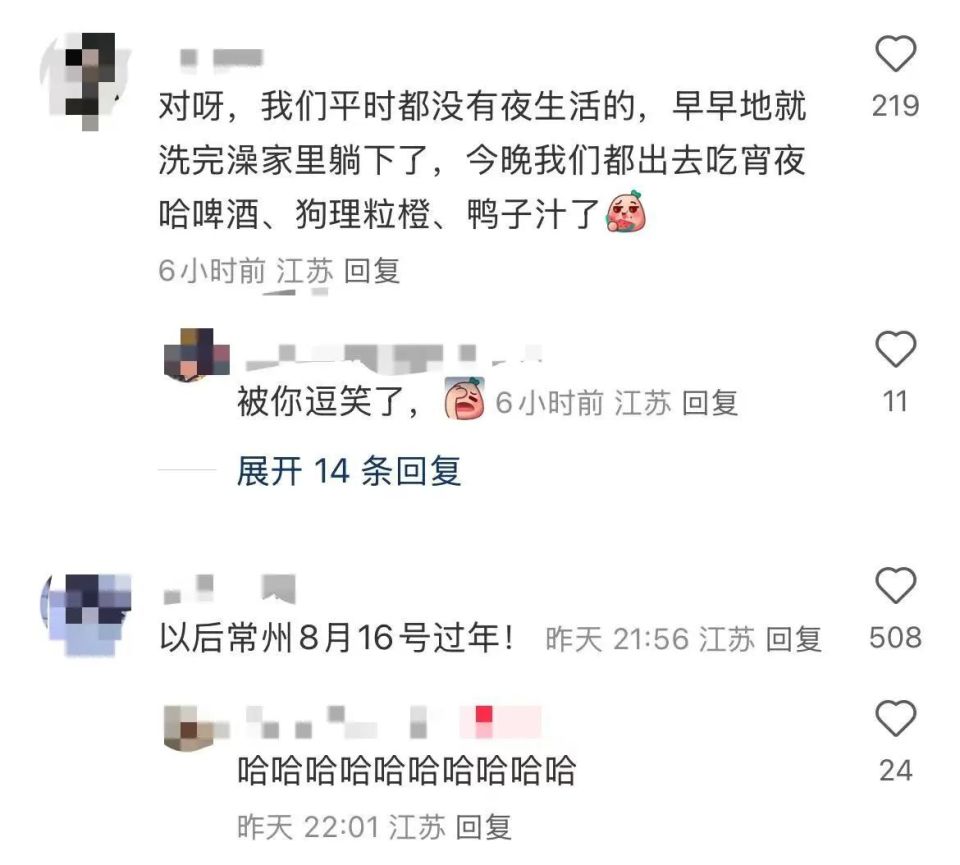The image size is (960, 865).
Task: Tap the laughing-crying emoji in reply
Action: (x=465, y=399)
